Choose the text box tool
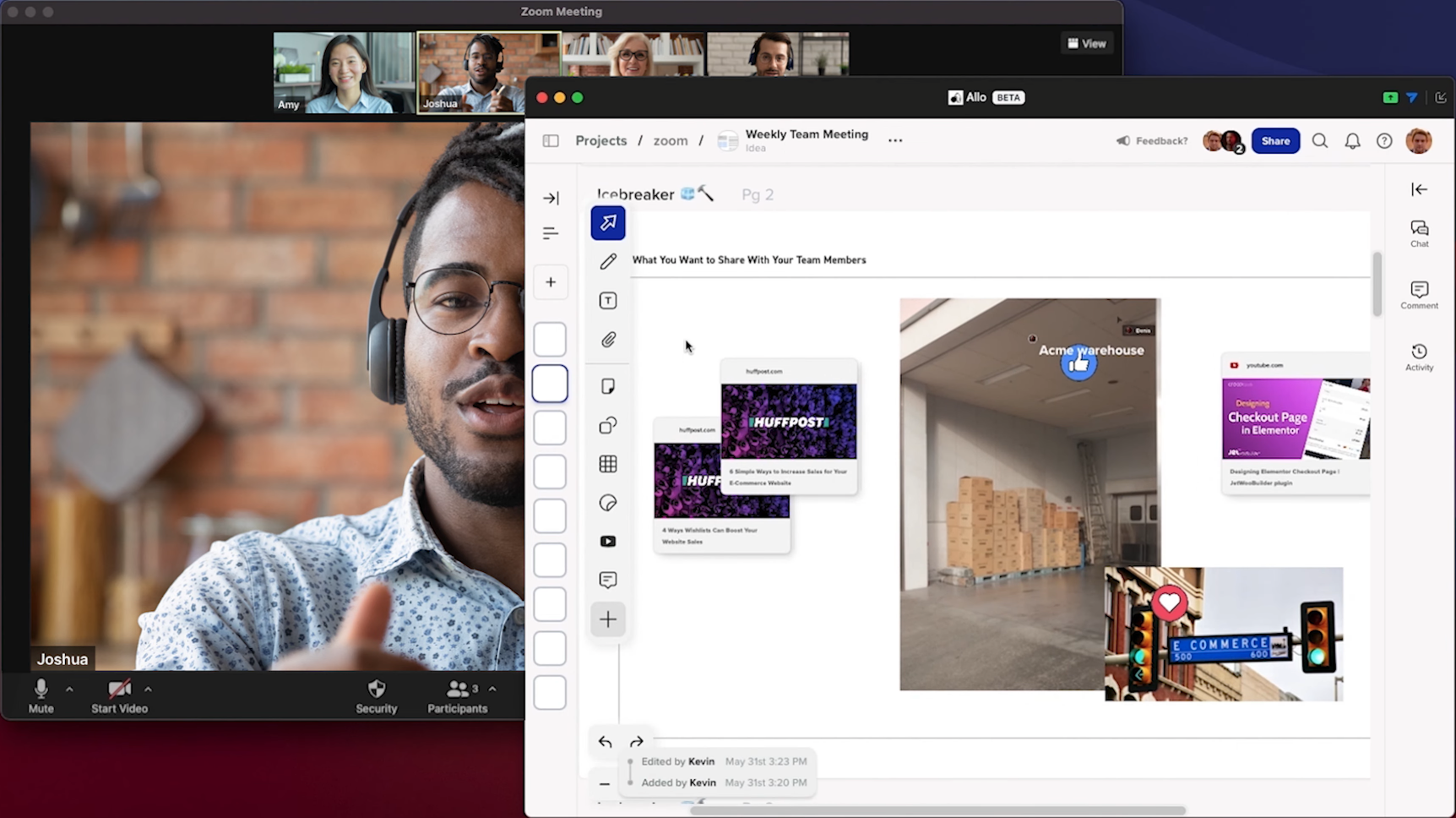 (x=607, y=301)
